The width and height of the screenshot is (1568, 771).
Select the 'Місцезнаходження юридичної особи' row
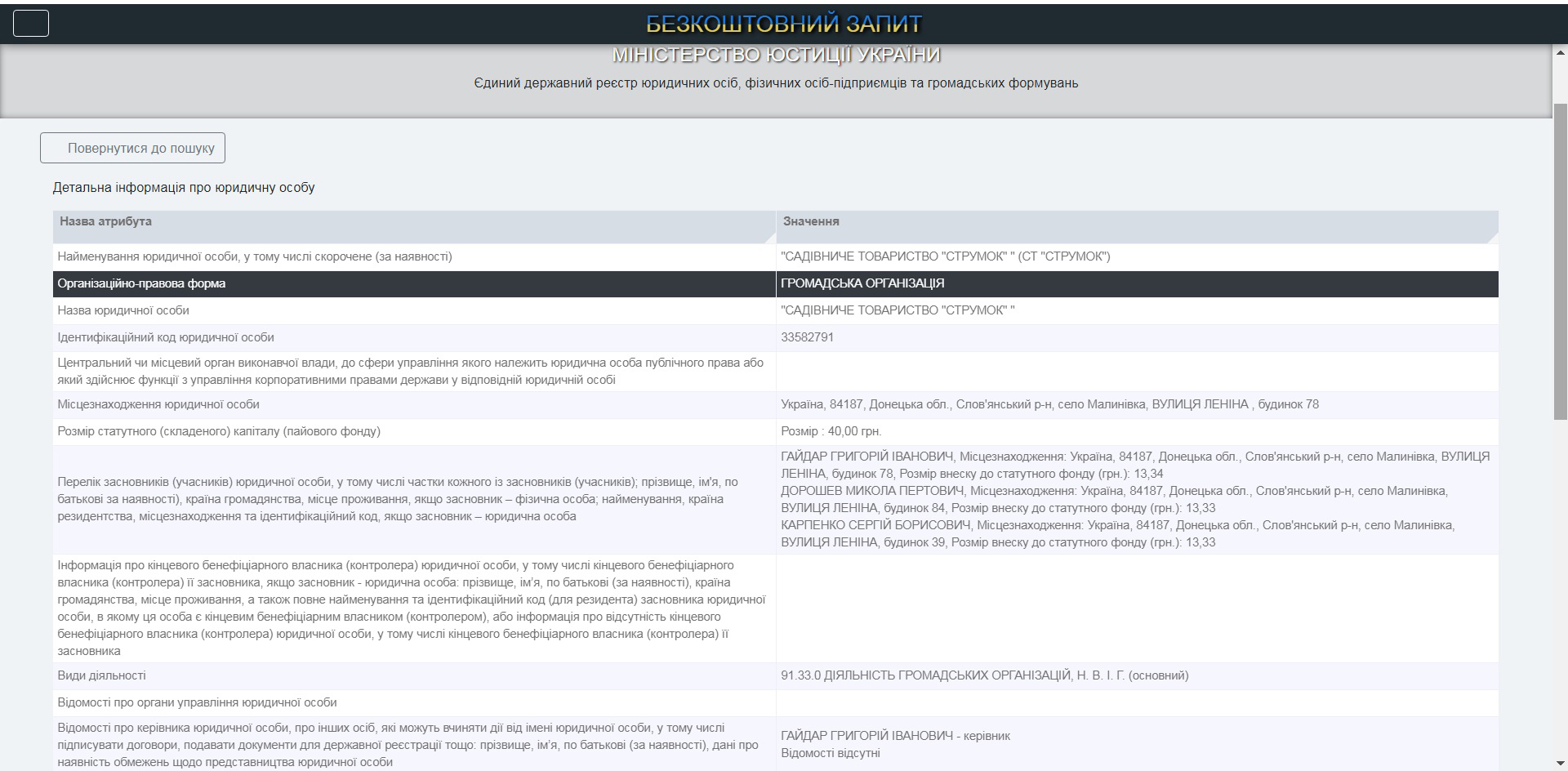[x=776, y=404]
